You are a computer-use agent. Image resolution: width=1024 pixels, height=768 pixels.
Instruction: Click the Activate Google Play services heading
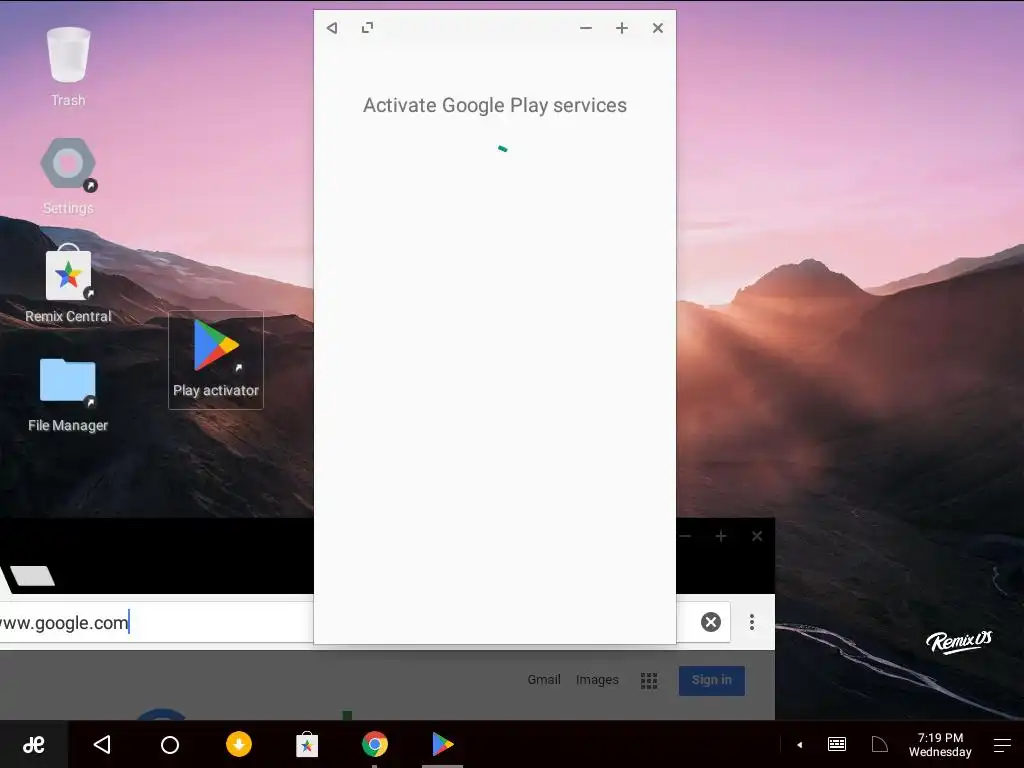(495, 105)
